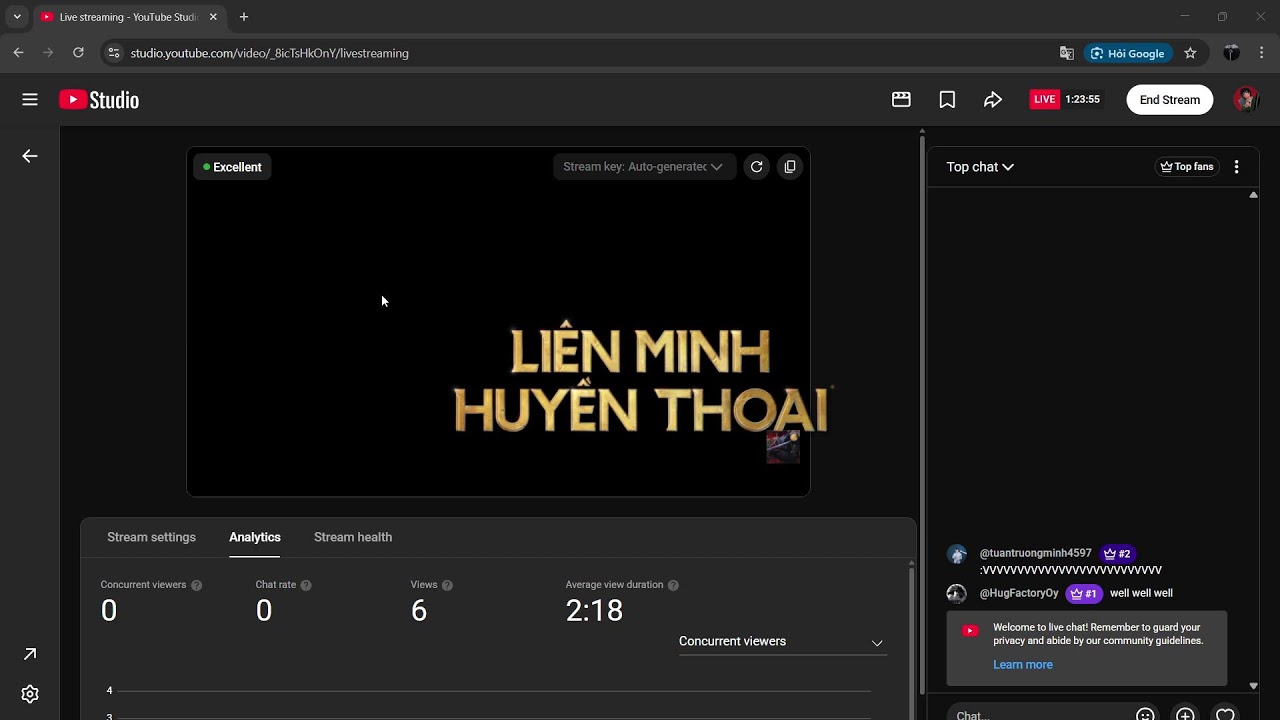Screen dimensions: 1280x720
Task: Go back with the left sidebar arrow
Action: (x=30, y=156)
